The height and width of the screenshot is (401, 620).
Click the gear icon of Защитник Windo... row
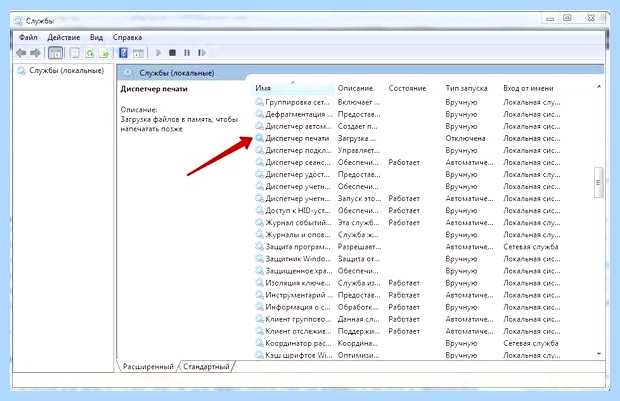pyautogui.click(x=259, y=259)
